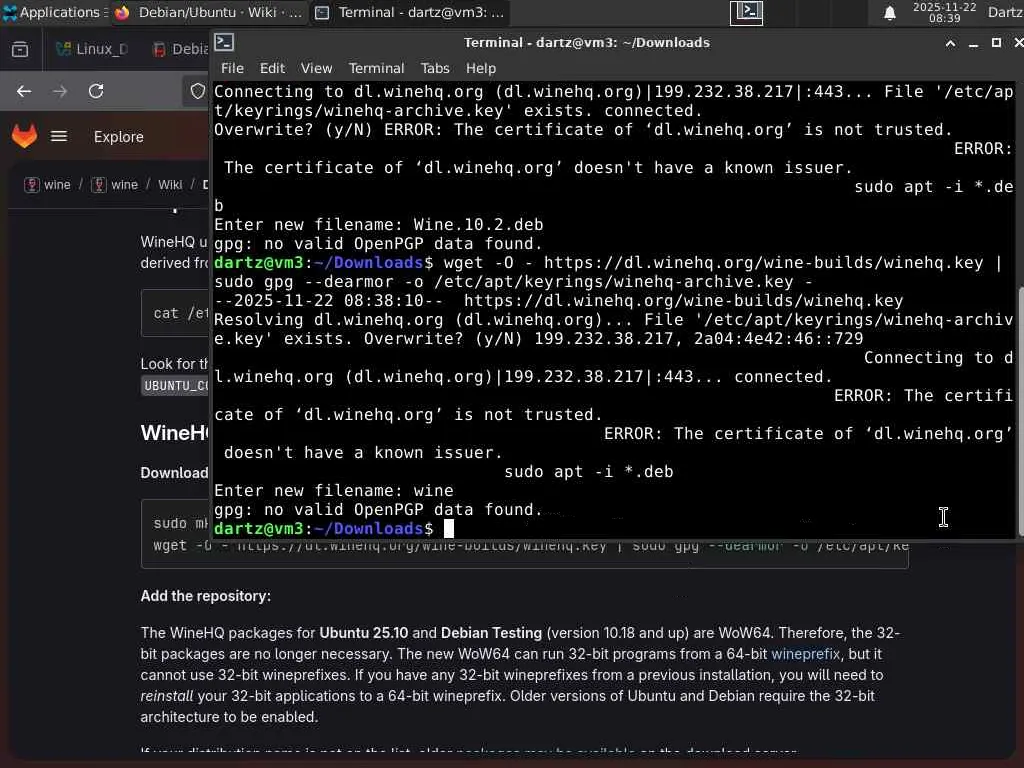Open the notification bell in the system tray
Viewport: 1024px width, 768px height.
pos(889,13)
